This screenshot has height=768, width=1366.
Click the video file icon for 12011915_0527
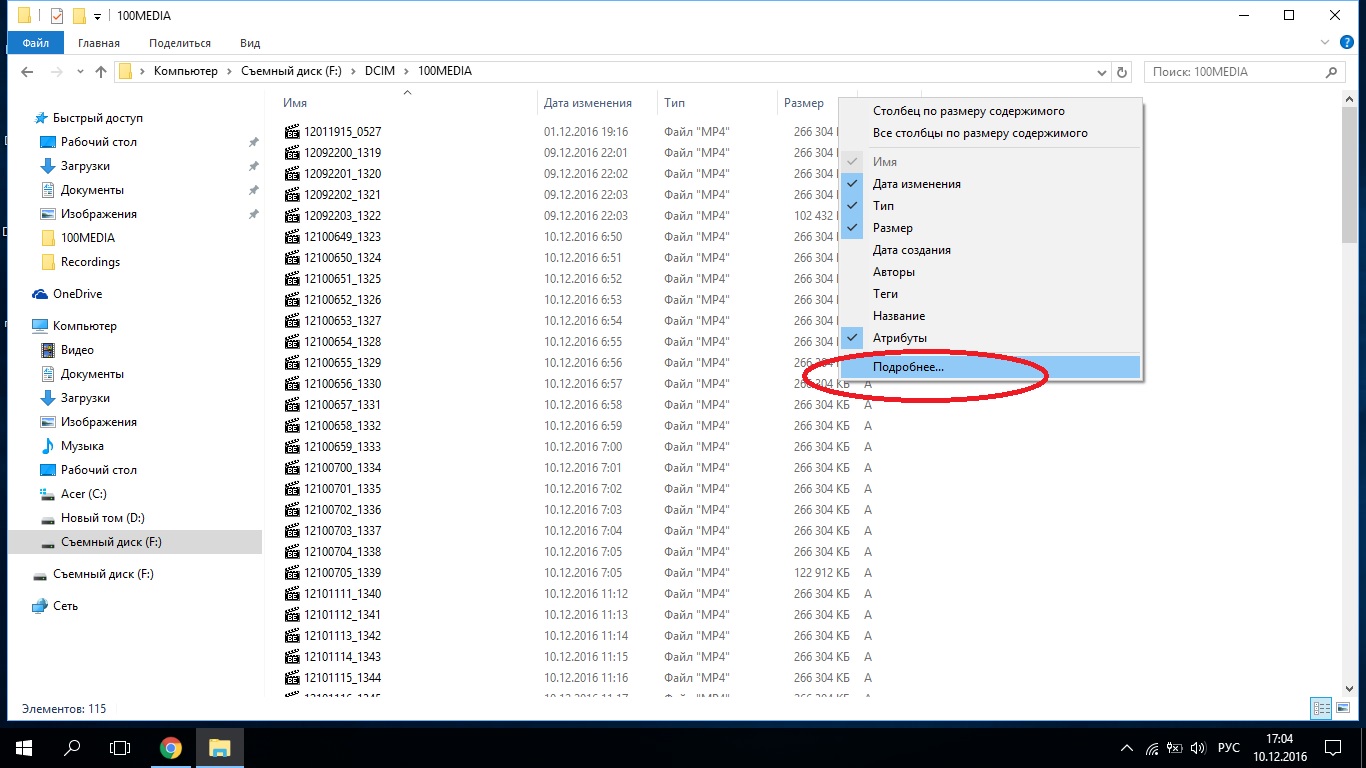[292, 132]
